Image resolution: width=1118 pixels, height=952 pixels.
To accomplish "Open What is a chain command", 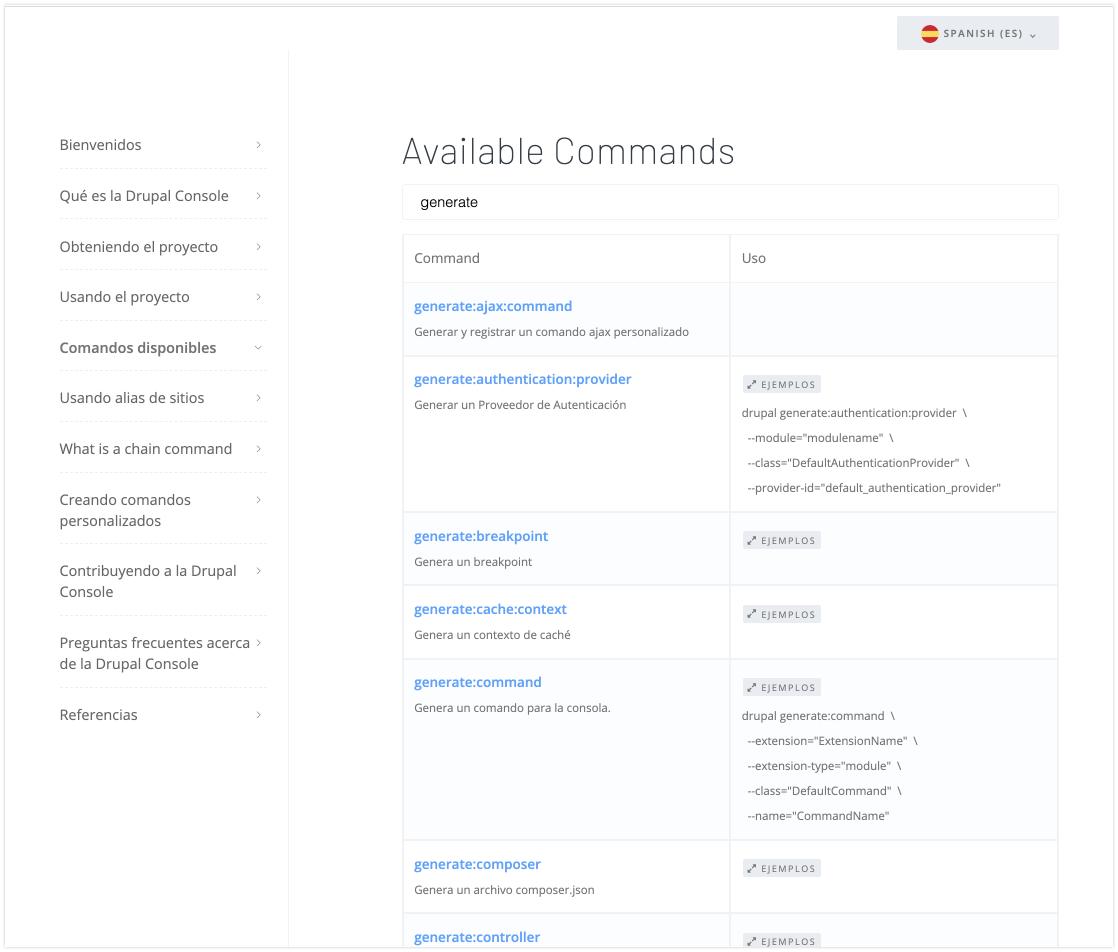I will 146,449.
